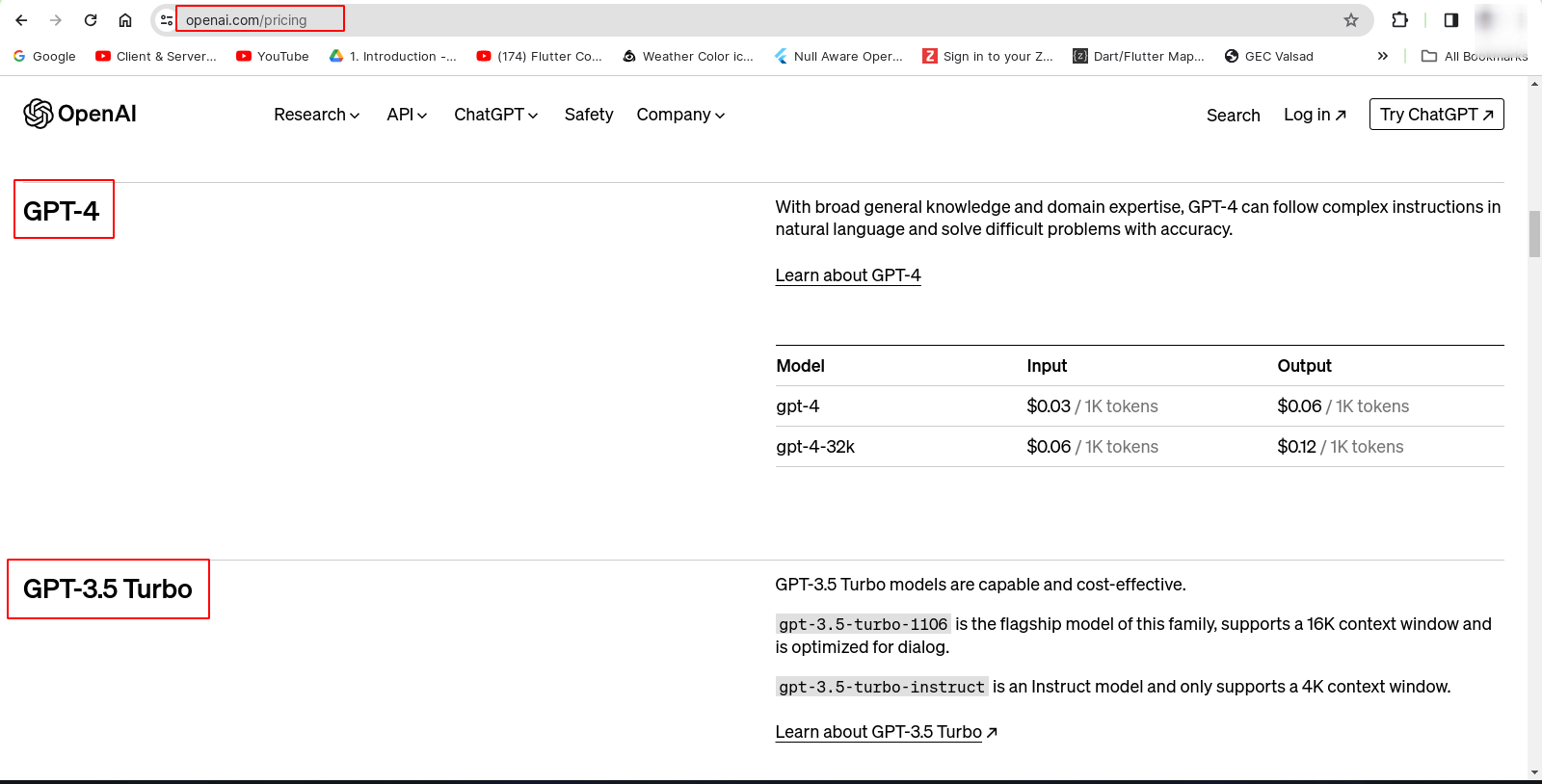1542x784 pixels.
Task: Expand the Research menu
Action: point(317,115)
